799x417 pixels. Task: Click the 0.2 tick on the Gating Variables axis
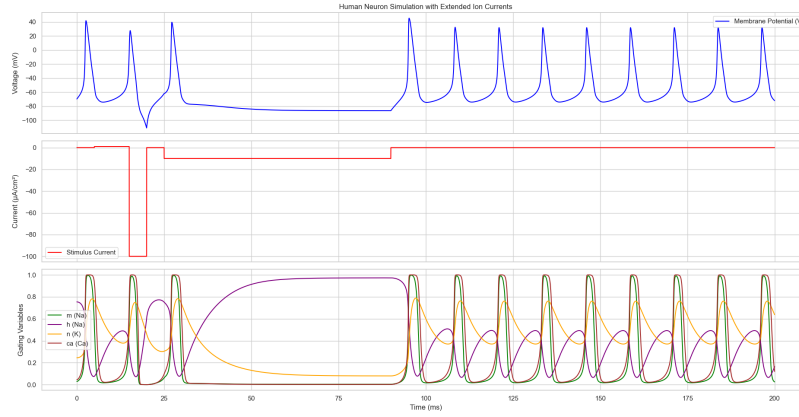(x=32, y=363)
